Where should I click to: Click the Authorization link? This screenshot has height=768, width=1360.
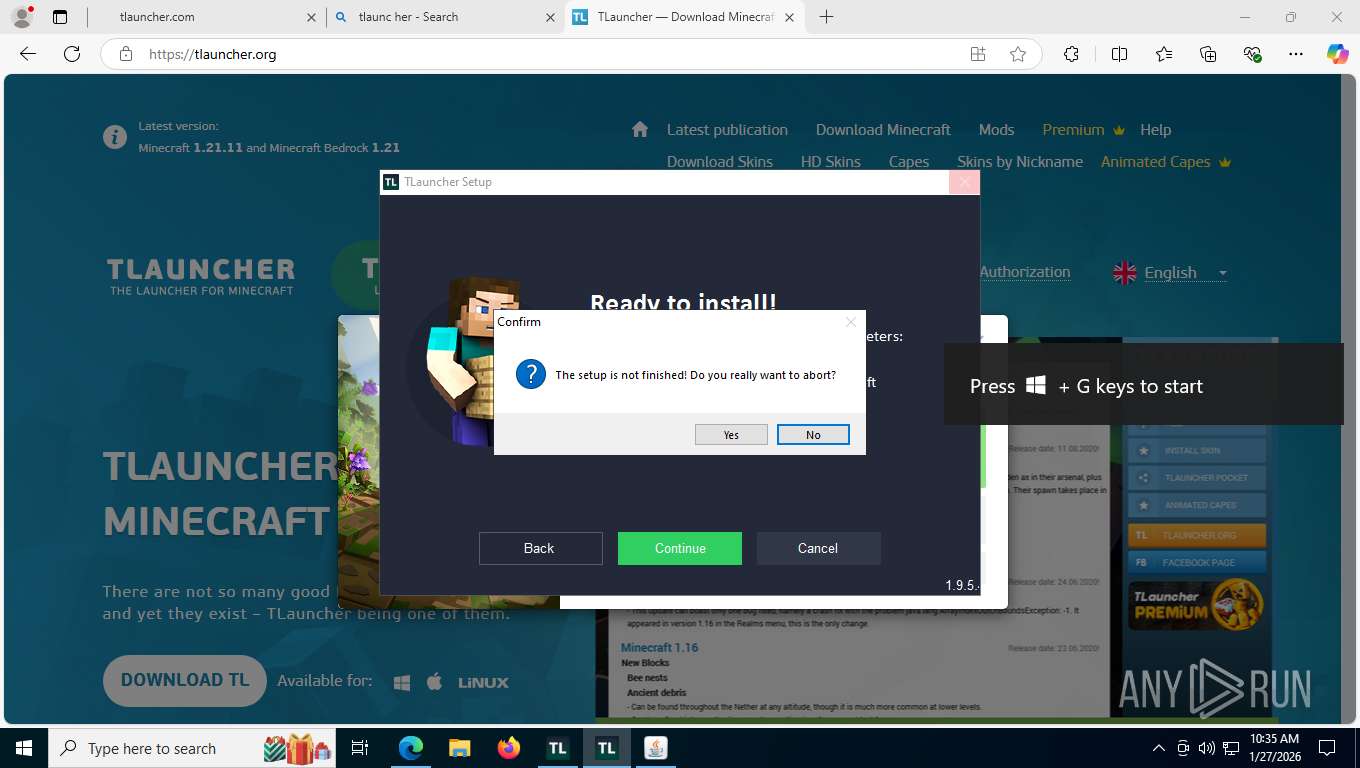(1025, 272)
